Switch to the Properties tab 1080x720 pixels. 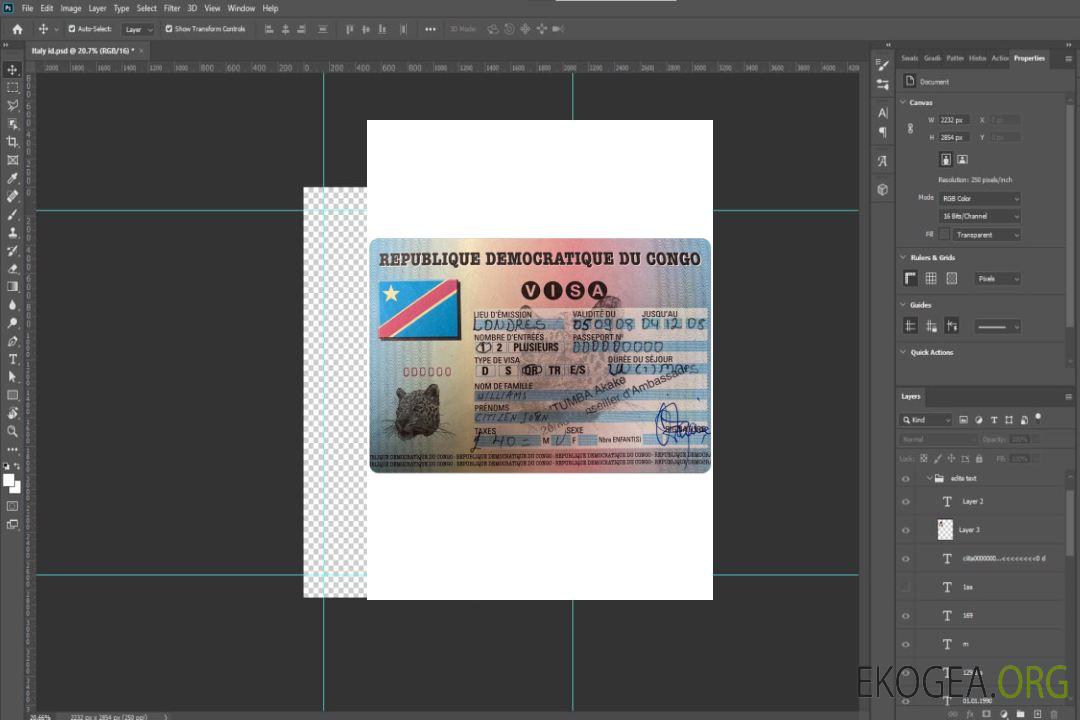click(x=1029, y=59)
